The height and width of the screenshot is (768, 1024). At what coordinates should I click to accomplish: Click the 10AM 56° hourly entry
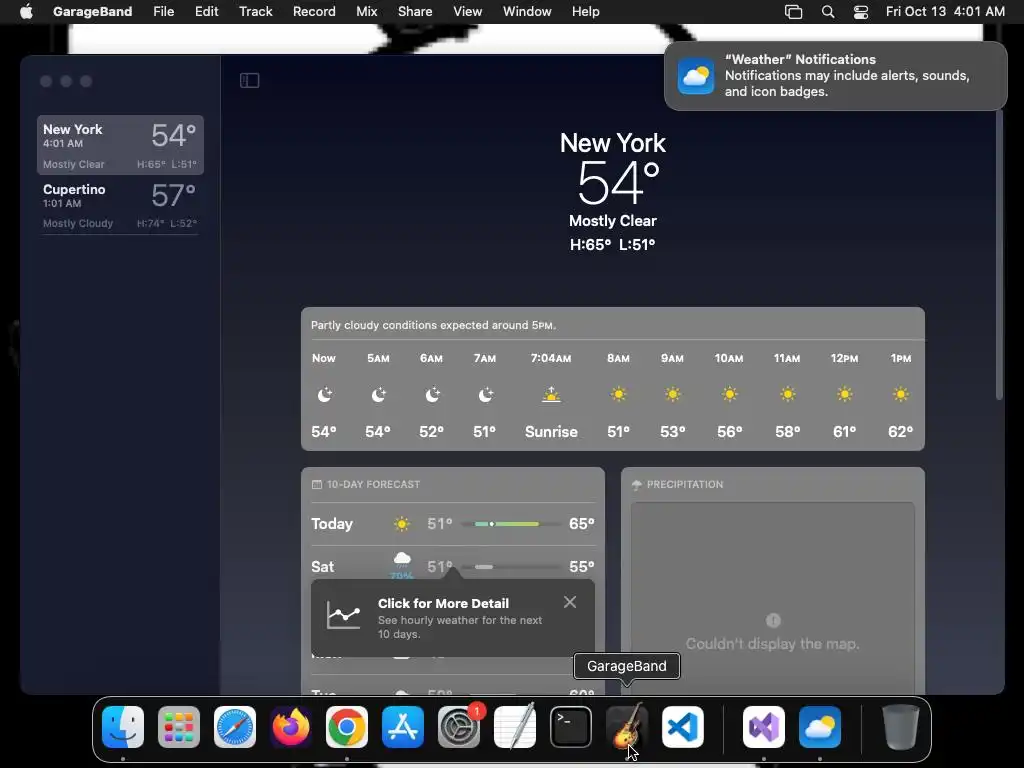[x=729, y=394]
